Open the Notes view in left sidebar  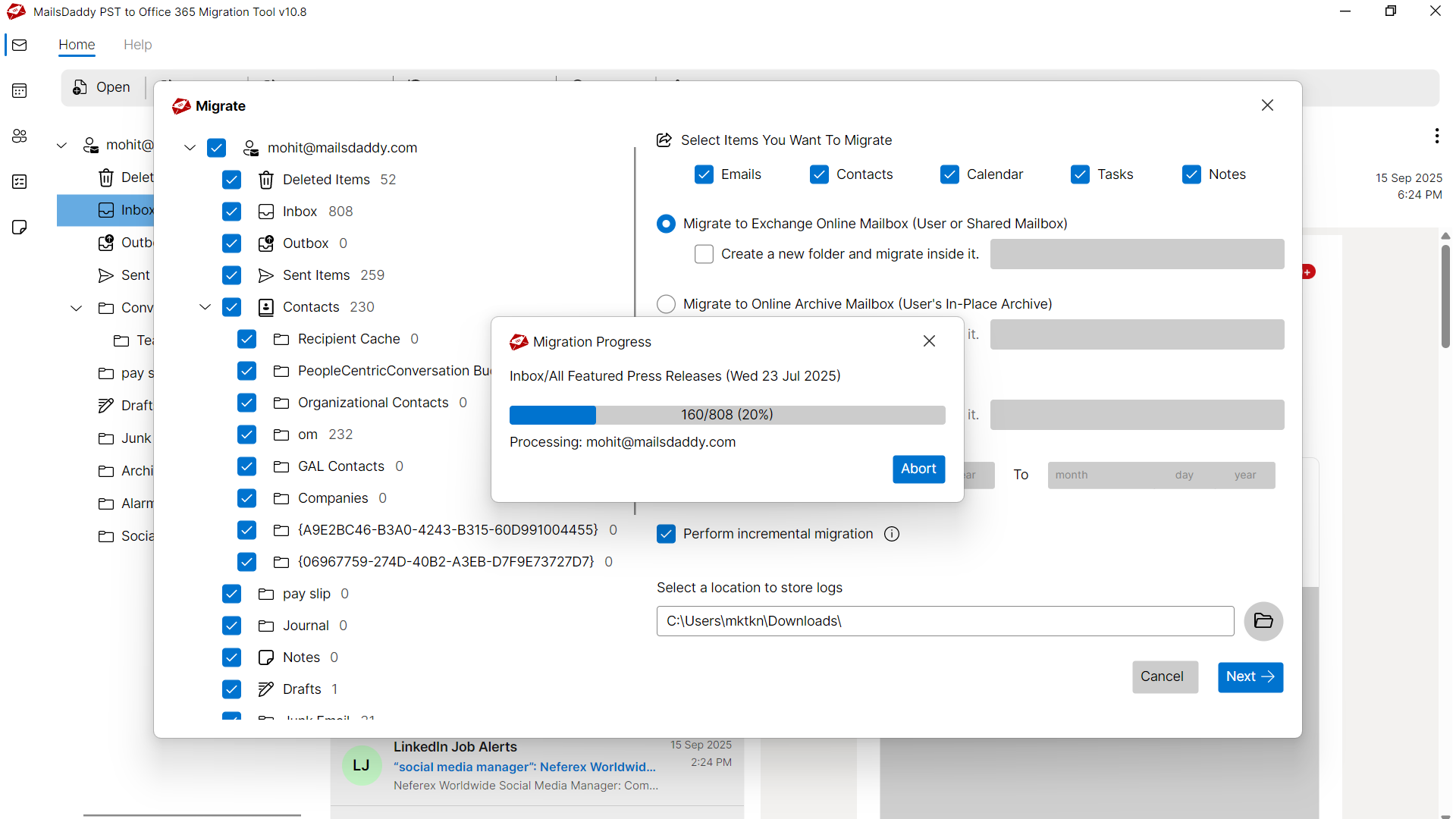pyautogui.click(x=20, y=227)
